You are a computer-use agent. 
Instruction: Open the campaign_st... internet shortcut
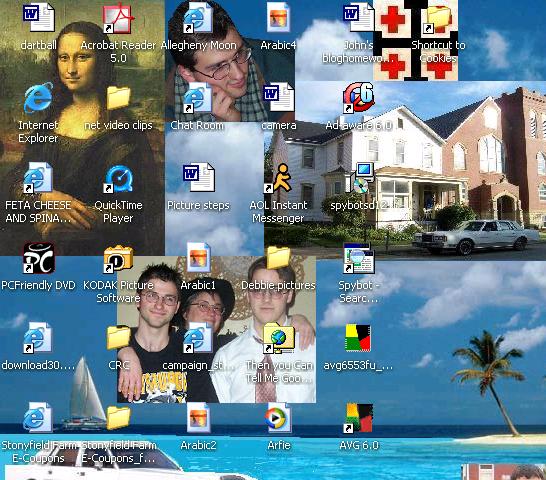click(x=197, y=338)
